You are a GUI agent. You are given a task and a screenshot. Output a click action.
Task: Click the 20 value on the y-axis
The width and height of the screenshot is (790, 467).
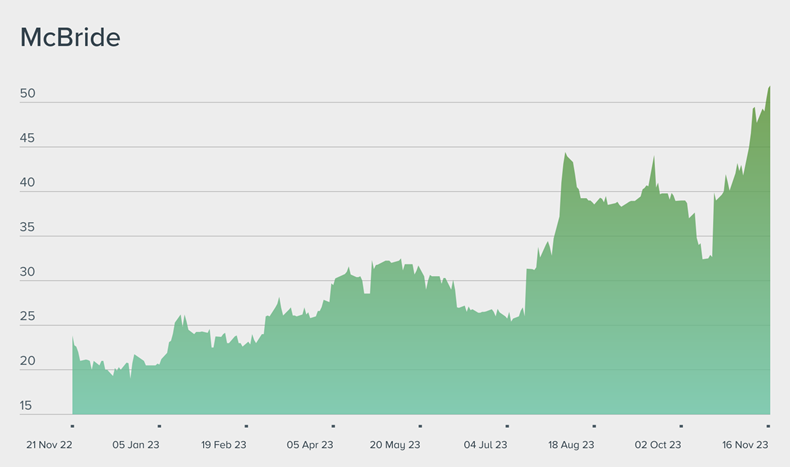coord(27,361)
